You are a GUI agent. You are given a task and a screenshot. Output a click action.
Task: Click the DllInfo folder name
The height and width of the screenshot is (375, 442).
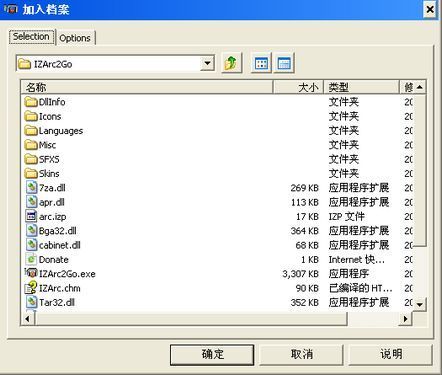pyautogui.click(x=52, y=102)
